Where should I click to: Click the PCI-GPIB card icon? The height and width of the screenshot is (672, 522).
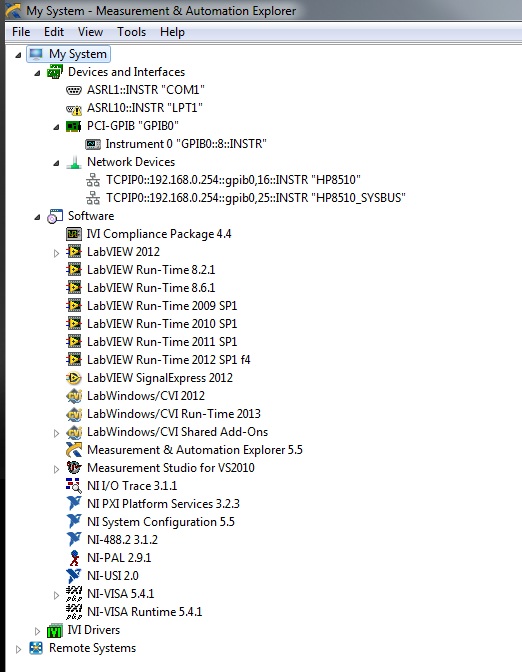(x=74, y=126)
